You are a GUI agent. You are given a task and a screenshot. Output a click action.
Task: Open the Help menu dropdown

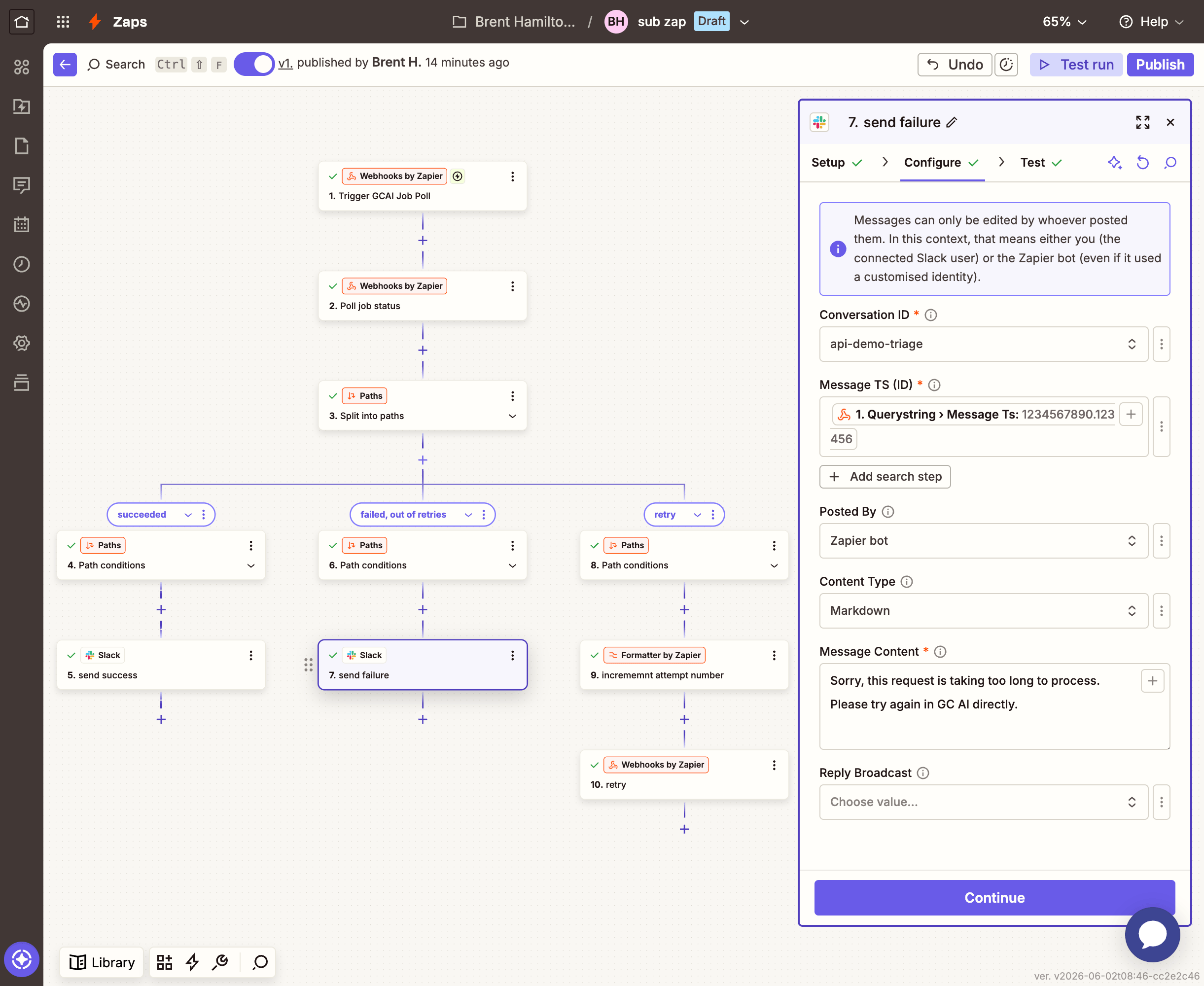(x=1151, y=22)
